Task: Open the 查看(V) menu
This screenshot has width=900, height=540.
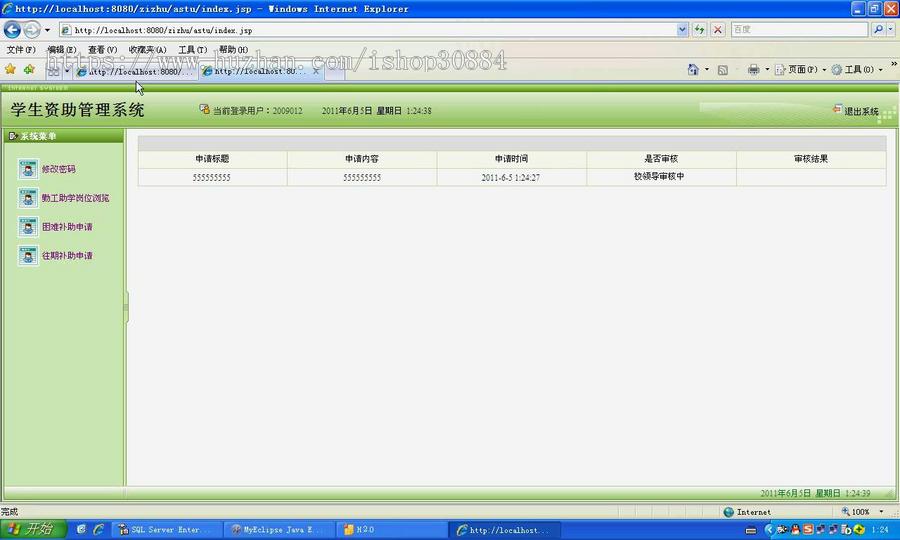Action: pos(102,50)
